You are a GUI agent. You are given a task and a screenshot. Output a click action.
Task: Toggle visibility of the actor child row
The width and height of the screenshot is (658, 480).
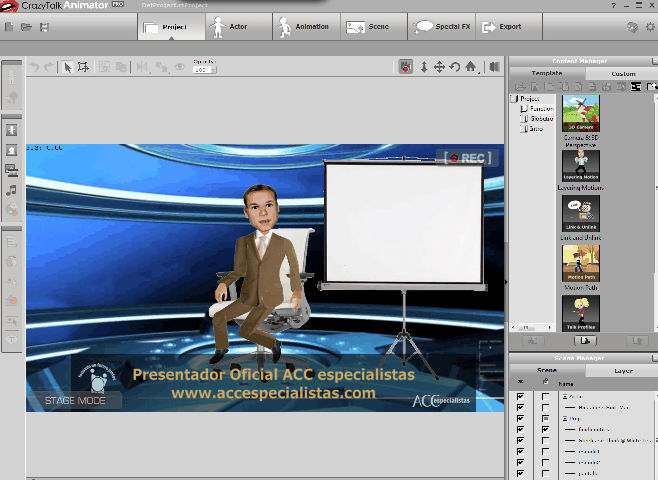[520, 407]
